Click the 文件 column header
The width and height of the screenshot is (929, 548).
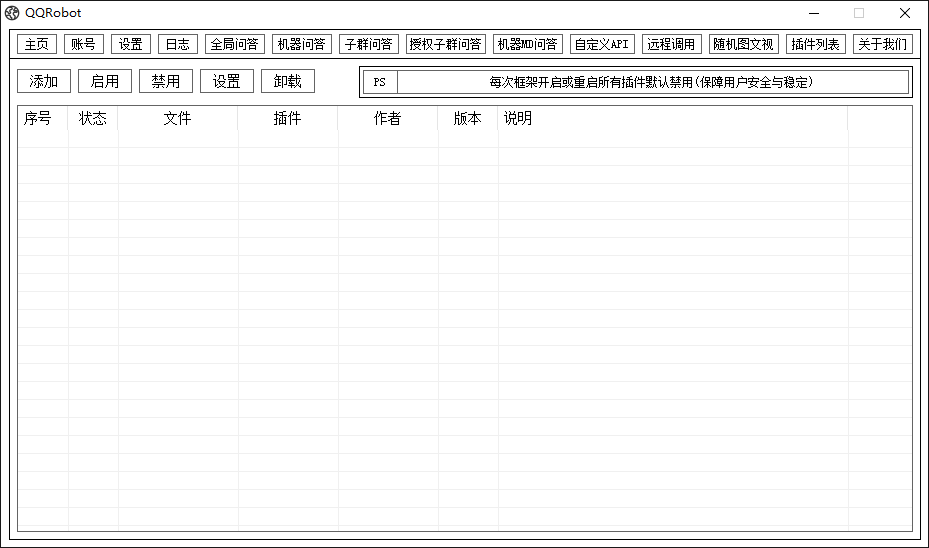point(178,119)
